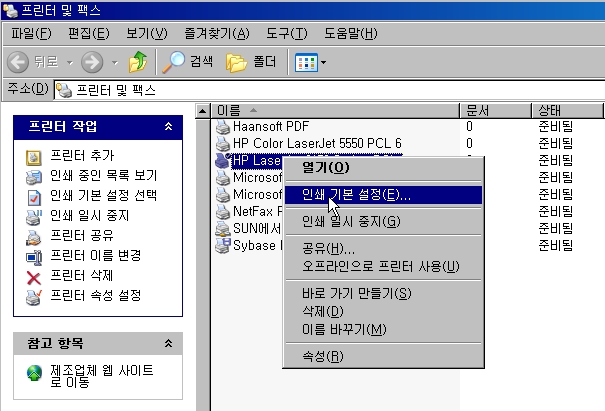Collapse the 프린터 작업 panel
The width and height of the screenshot is (605, 411).
169,127
